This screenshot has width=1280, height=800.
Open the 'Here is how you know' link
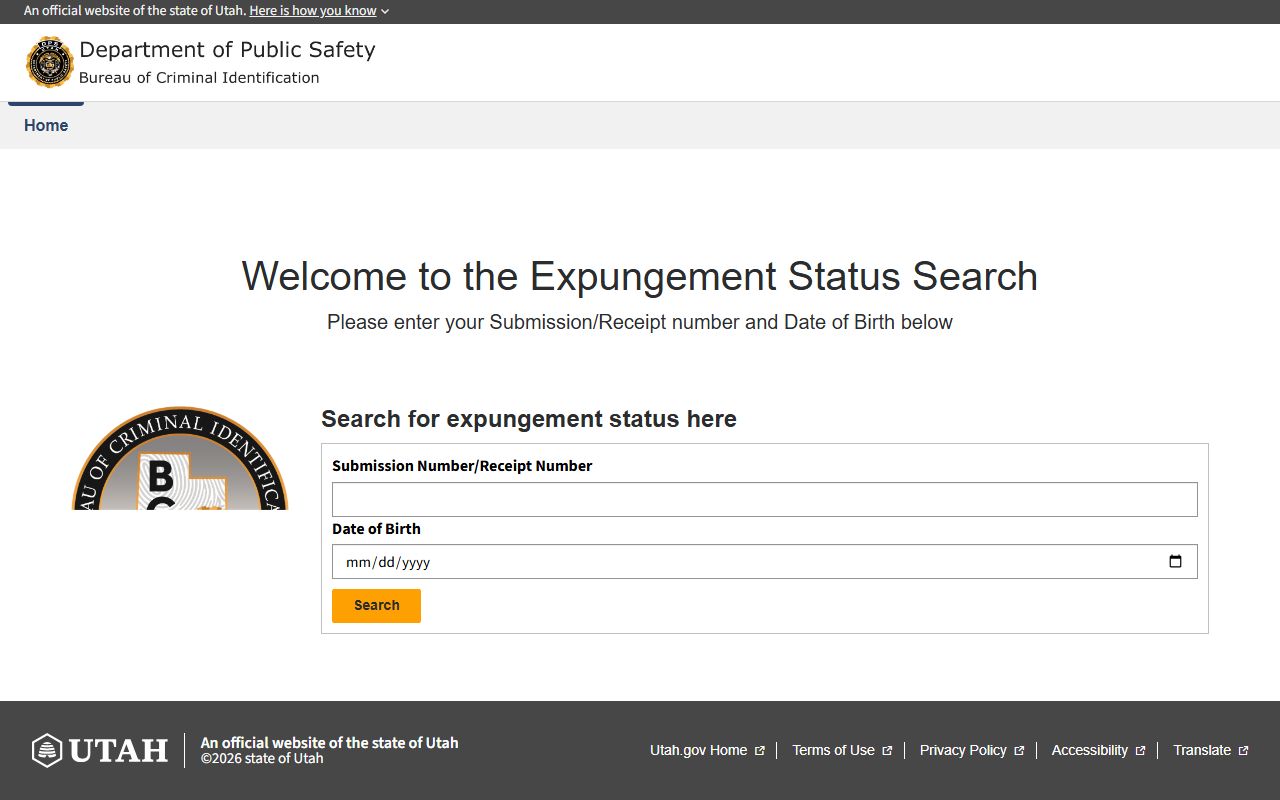tap(313, 11)
